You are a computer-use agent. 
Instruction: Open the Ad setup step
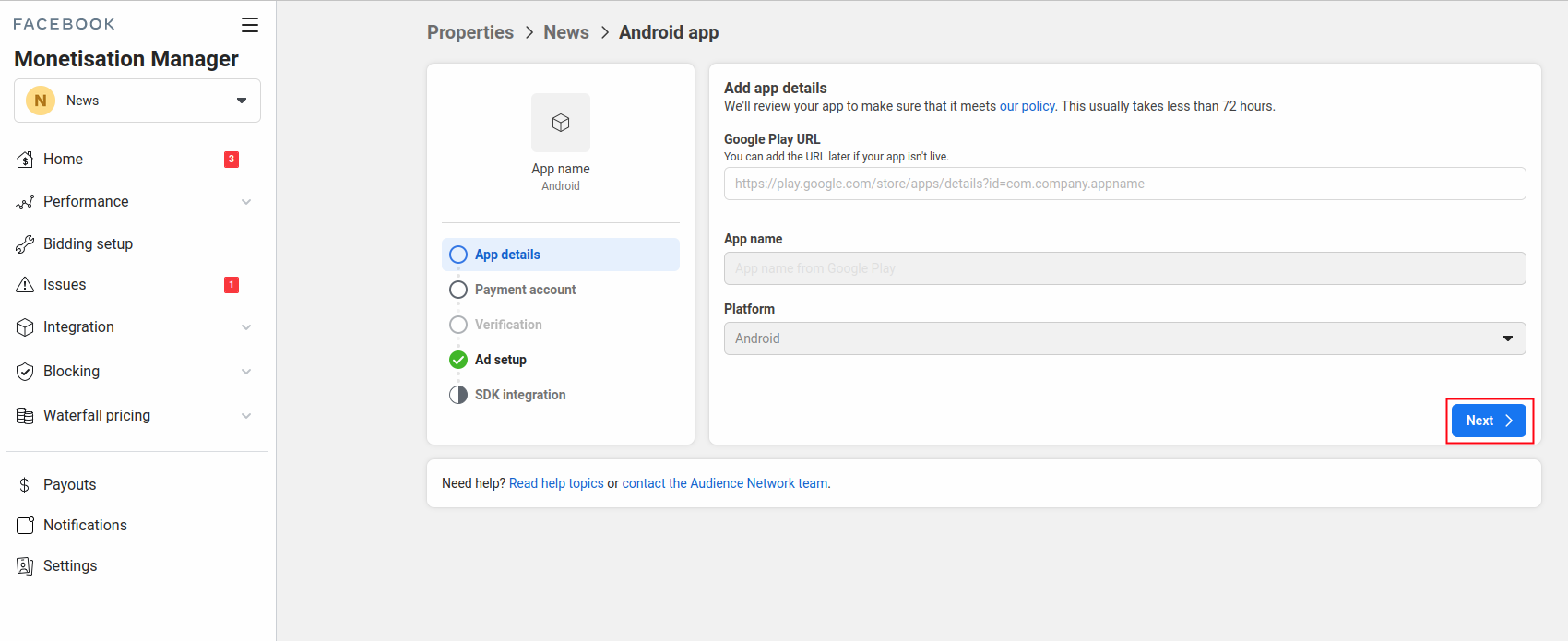[500, 360]
